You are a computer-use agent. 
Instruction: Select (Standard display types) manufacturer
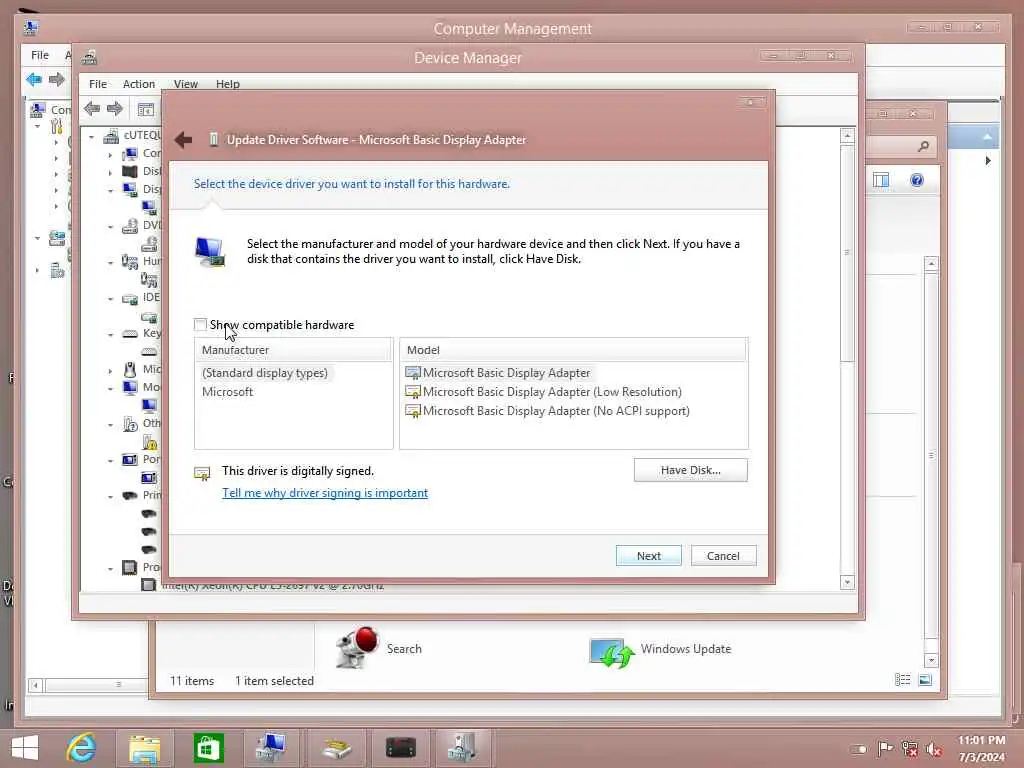(x=264, y=373)
